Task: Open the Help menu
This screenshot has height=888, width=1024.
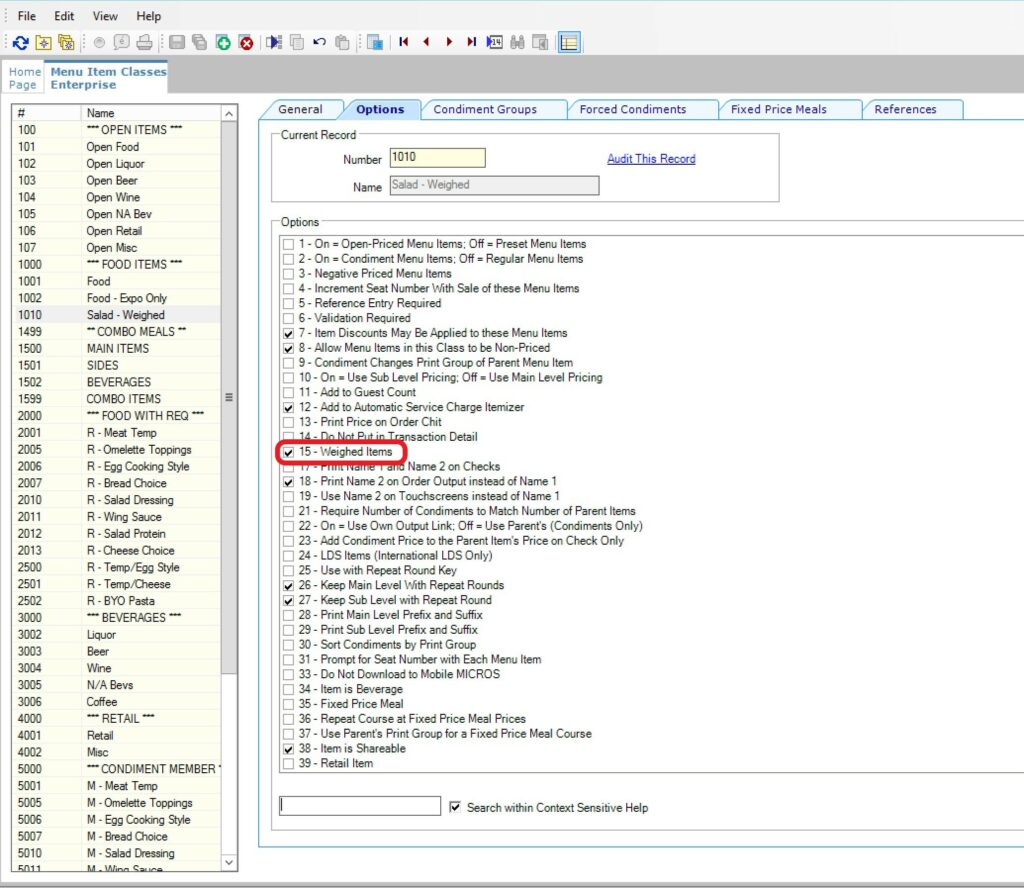Action: click(148, 16)
